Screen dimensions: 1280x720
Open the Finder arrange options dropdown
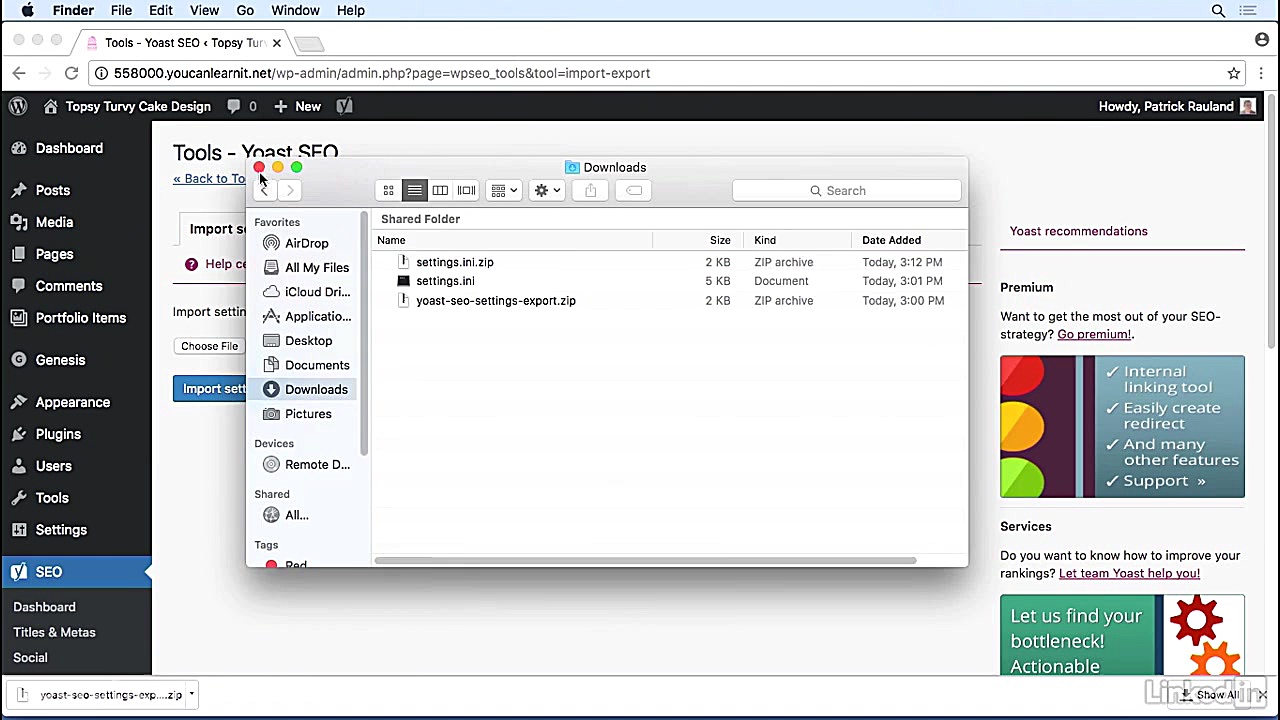(504, 190)
